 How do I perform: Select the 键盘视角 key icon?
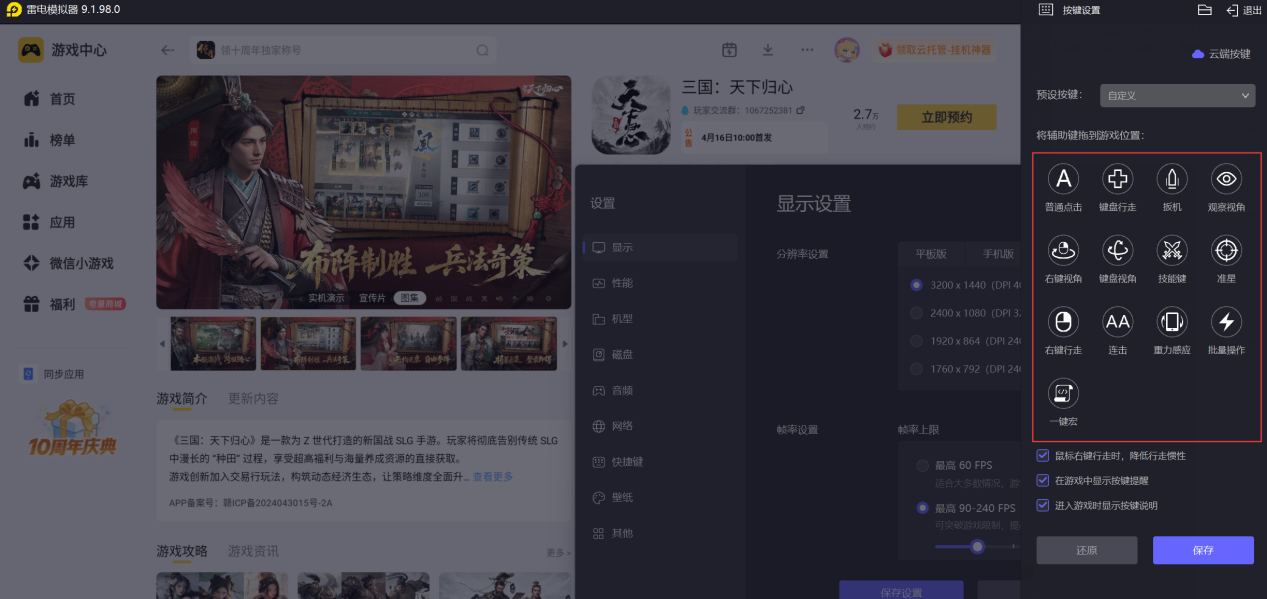(x=1117, y=250)
